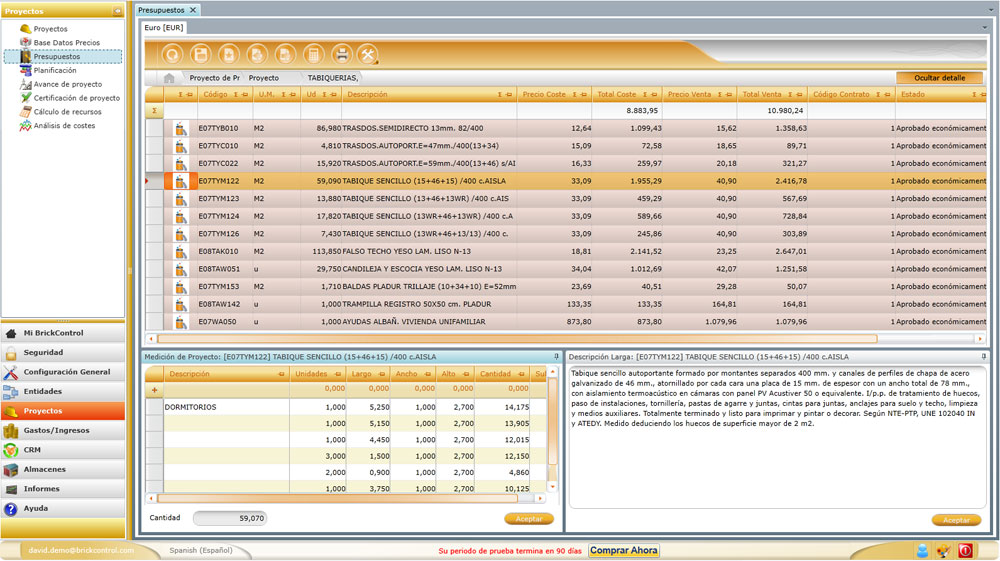This screenshot has width=1000, height=561.
Task: Click the row icon for E07WA050
Action: pyautogui.click(x=180, y=322)
